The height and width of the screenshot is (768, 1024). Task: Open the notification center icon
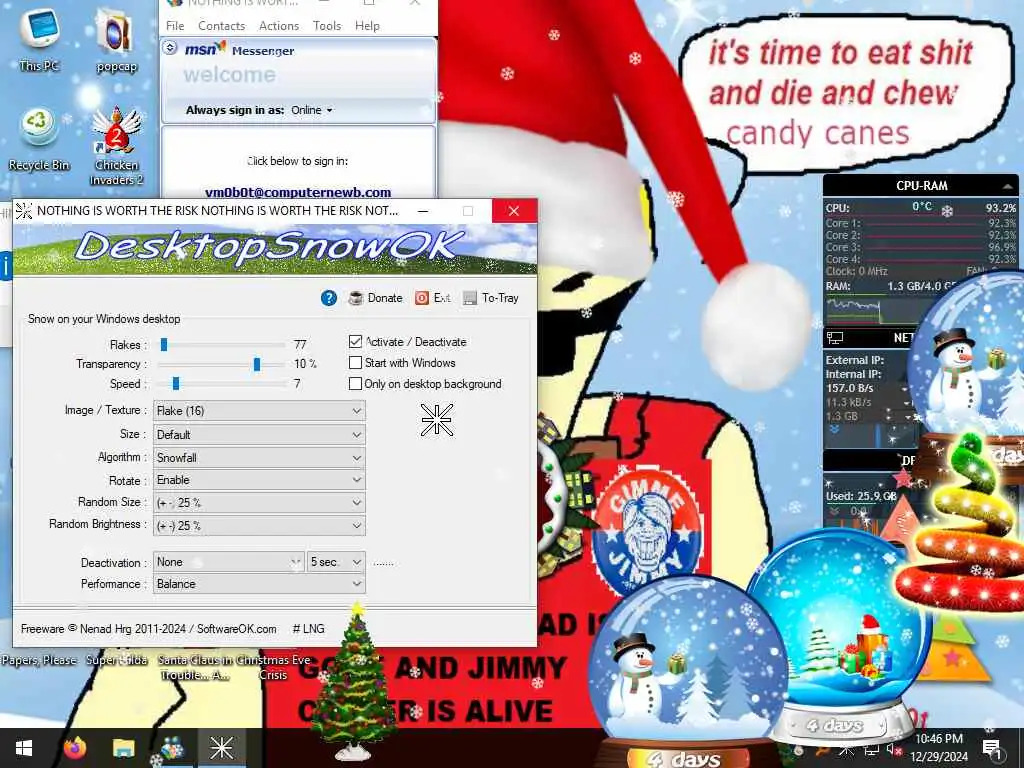click(x=992, y=748)
